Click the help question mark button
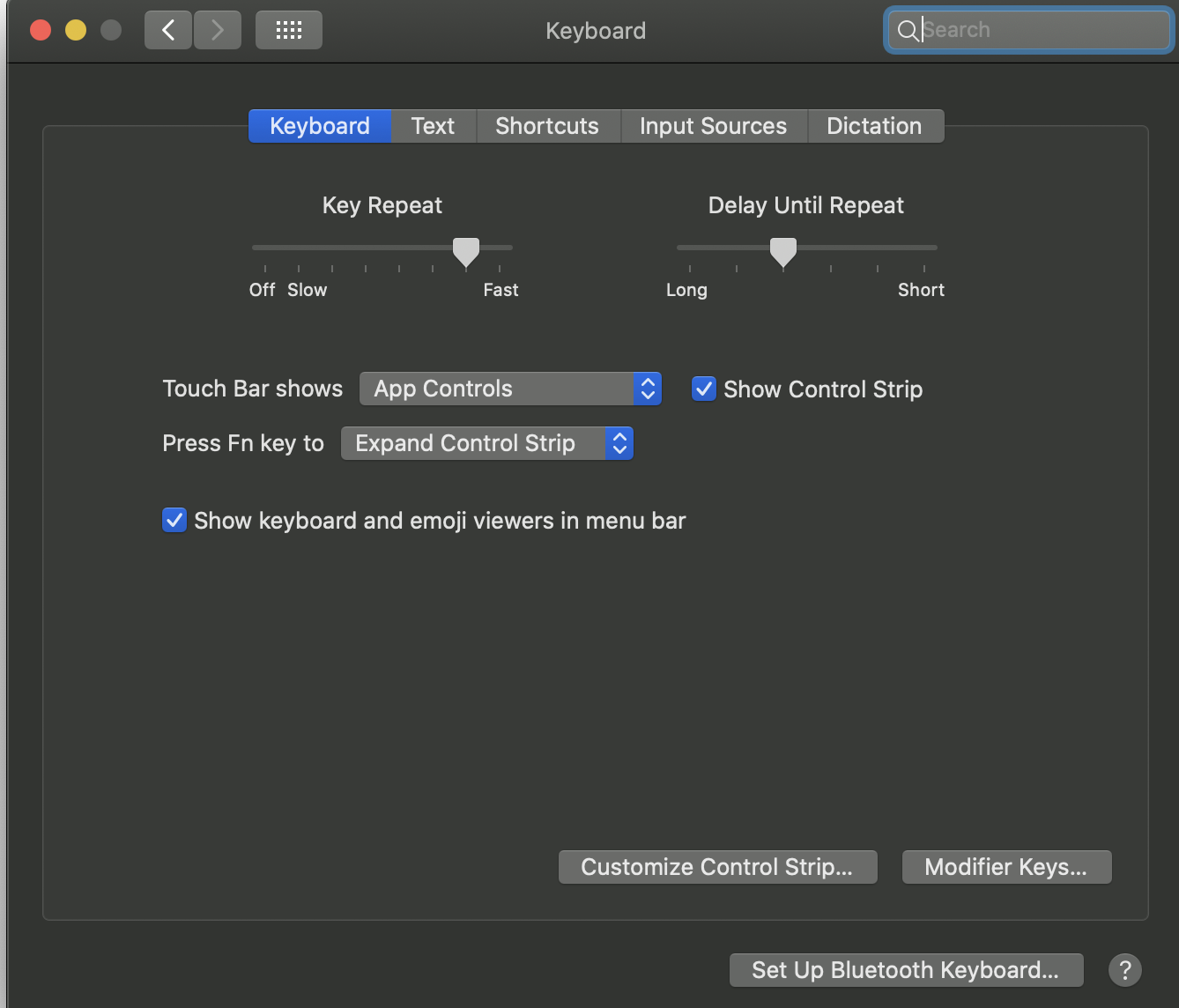This screenshot has width=1179, height=1008. tap(1124, 970)
